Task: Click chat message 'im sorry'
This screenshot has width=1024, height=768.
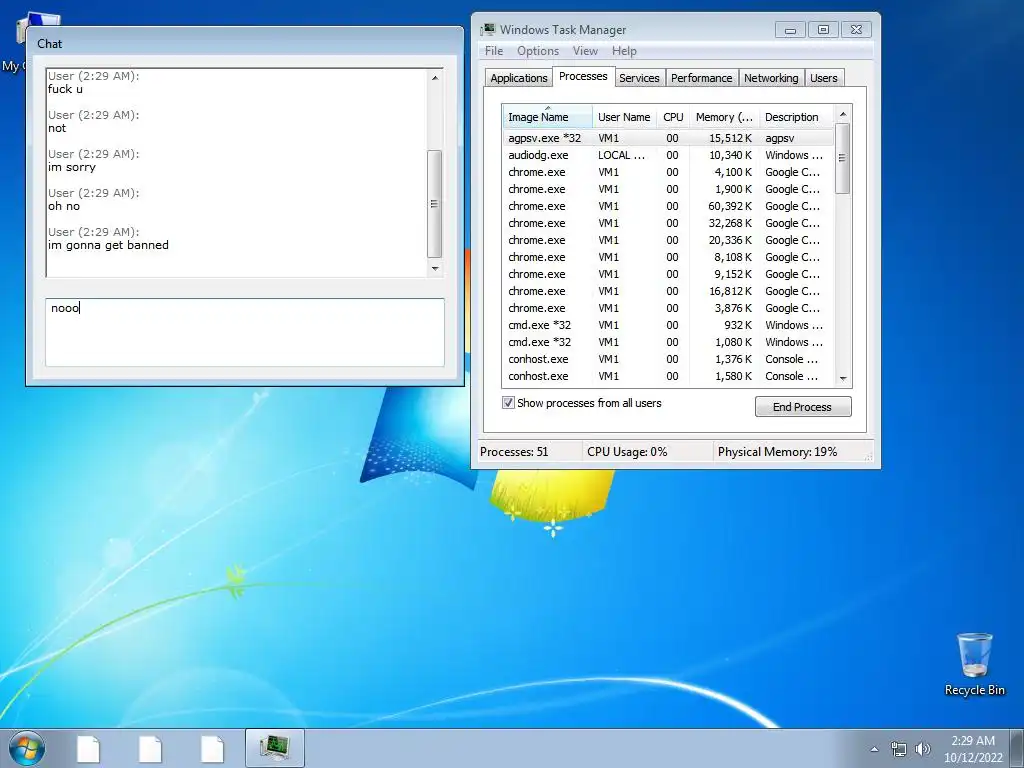Action: click(72, 167)
